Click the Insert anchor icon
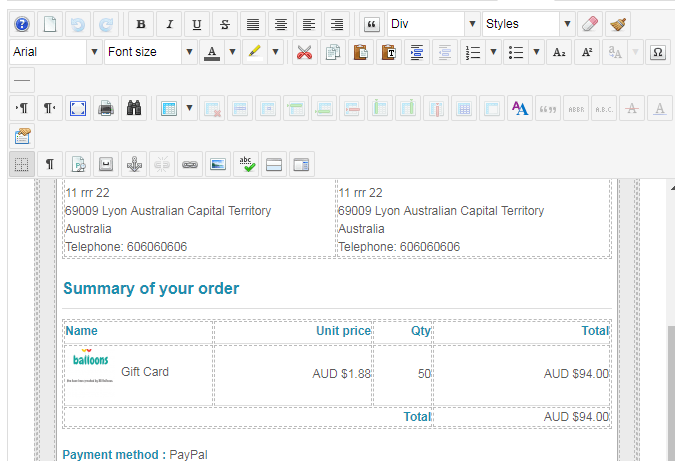 [134, 164]
